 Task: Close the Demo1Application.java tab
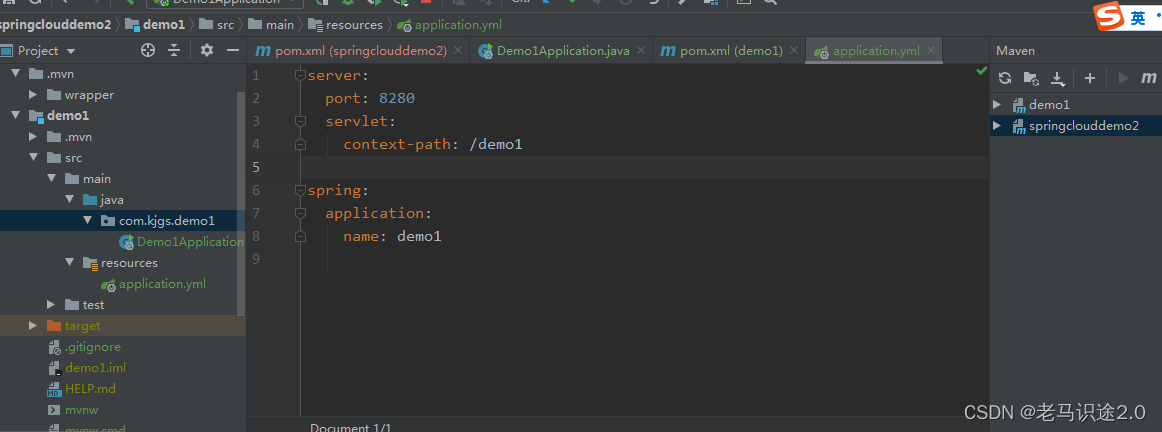point(640,50)
